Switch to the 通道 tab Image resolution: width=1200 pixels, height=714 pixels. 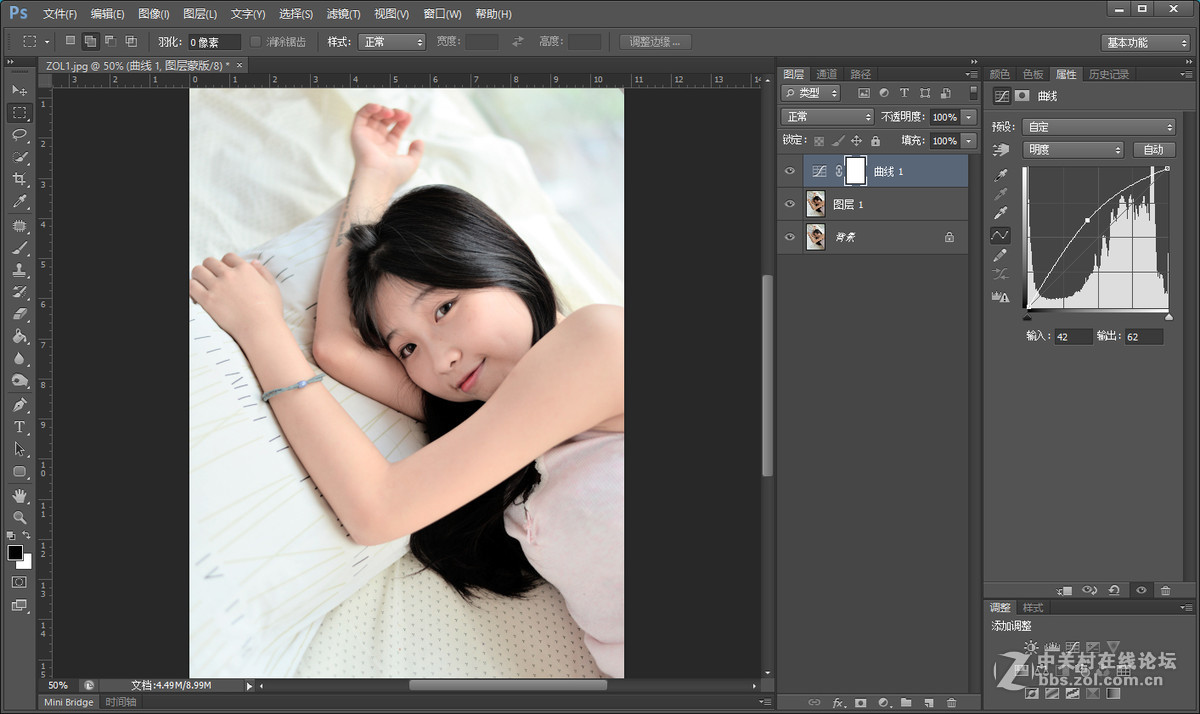pos(826,74)
